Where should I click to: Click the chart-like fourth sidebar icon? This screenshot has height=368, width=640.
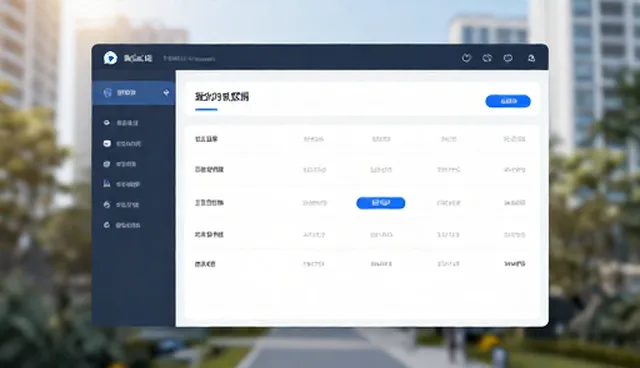coord(107,184)
